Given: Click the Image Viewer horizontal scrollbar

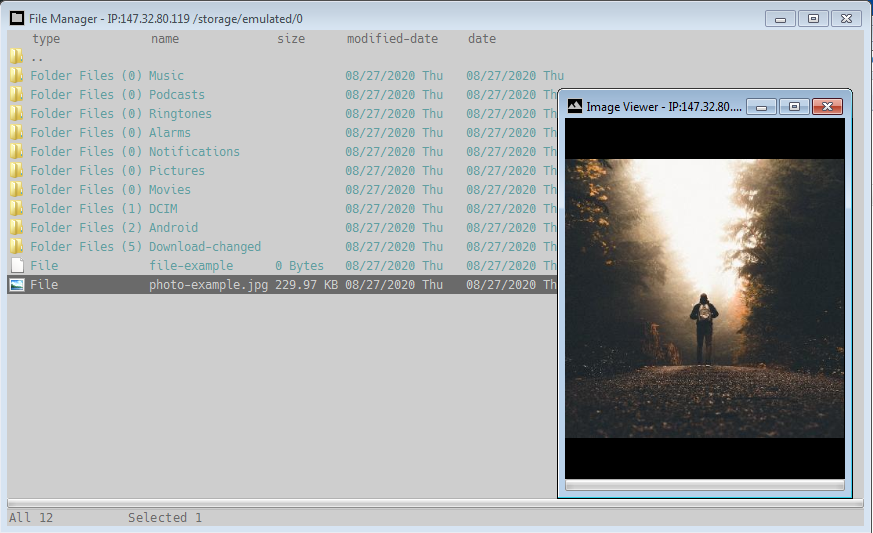Looking at the screenshot, I should click(x=705, y=485).
